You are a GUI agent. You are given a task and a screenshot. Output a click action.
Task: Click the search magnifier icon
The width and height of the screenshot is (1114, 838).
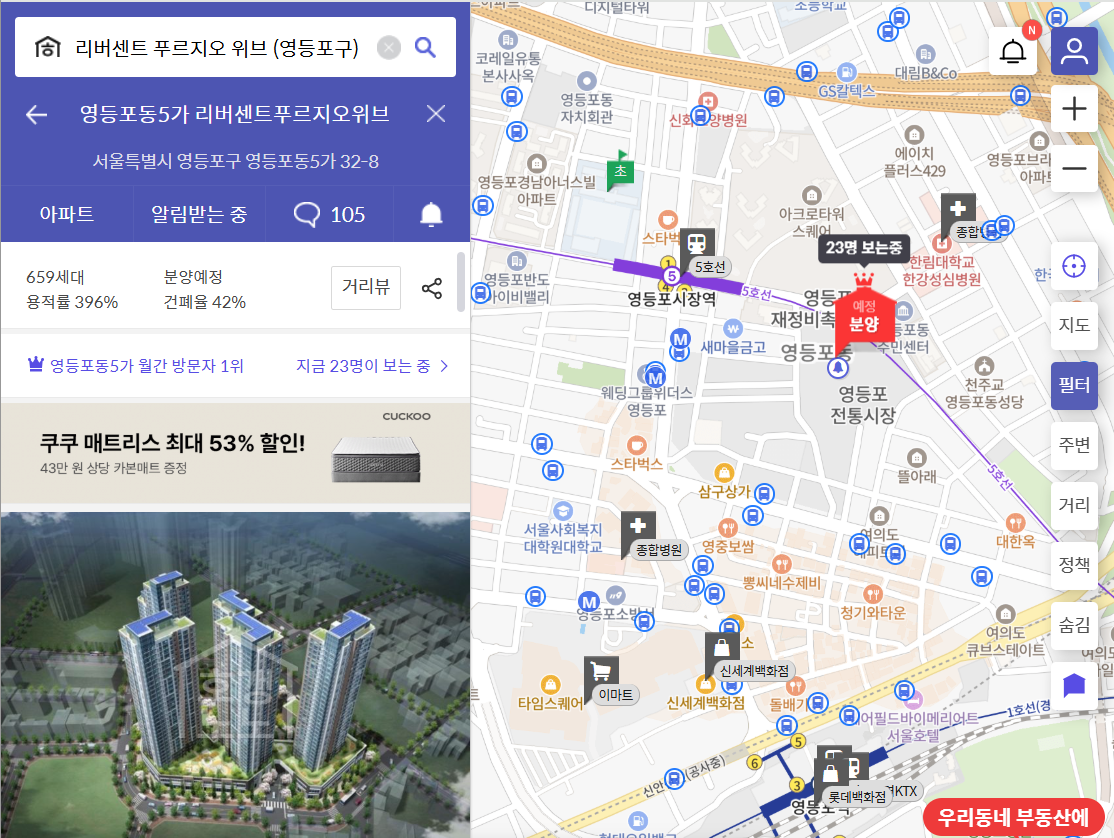pyautogui.click(x=425, y=47)
